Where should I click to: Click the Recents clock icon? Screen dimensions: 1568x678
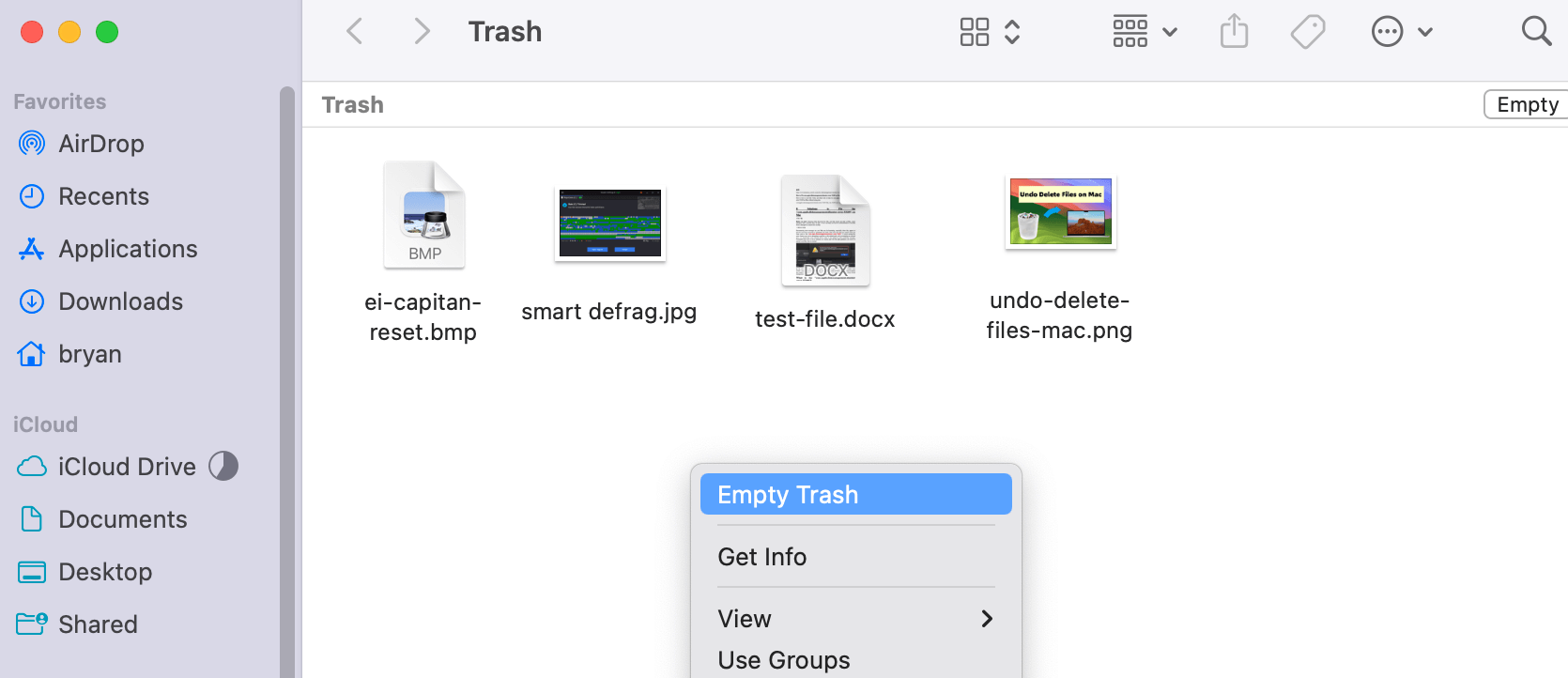(x=32, y=196)
